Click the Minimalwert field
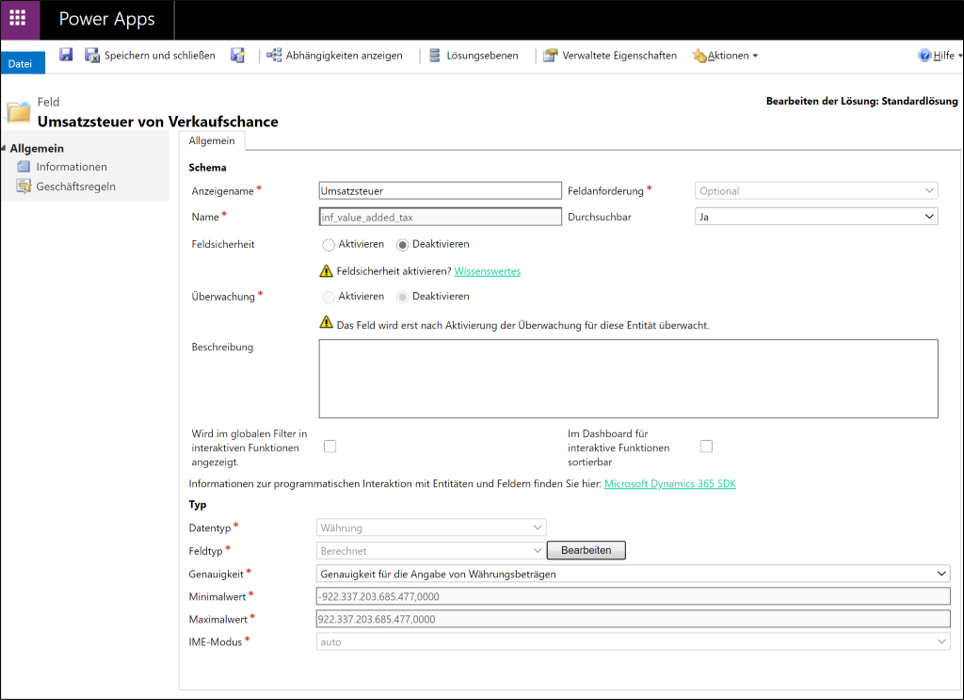 633,596
